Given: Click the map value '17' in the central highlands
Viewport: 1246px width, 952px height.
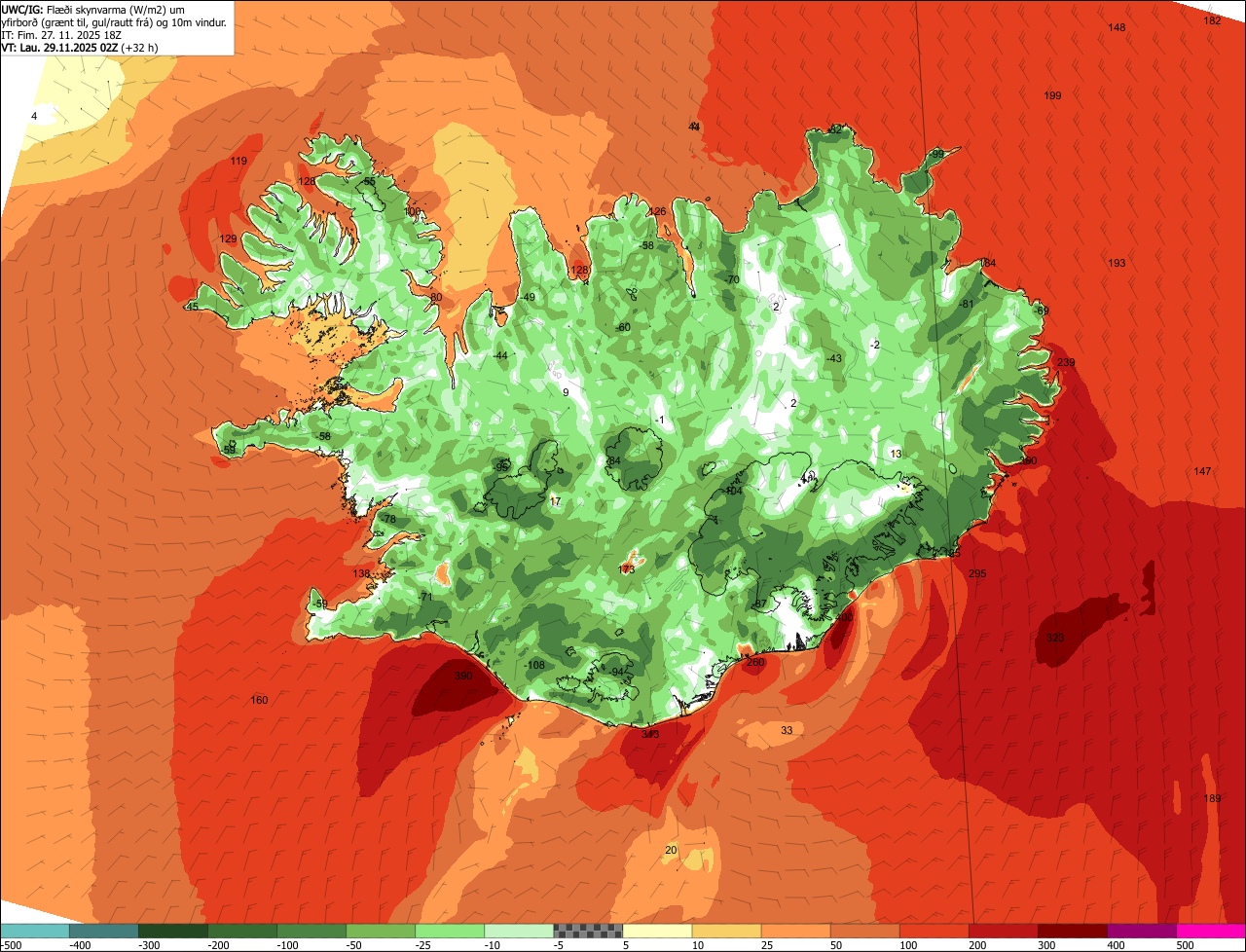Looking at the screenshot, I should [556, 502].
